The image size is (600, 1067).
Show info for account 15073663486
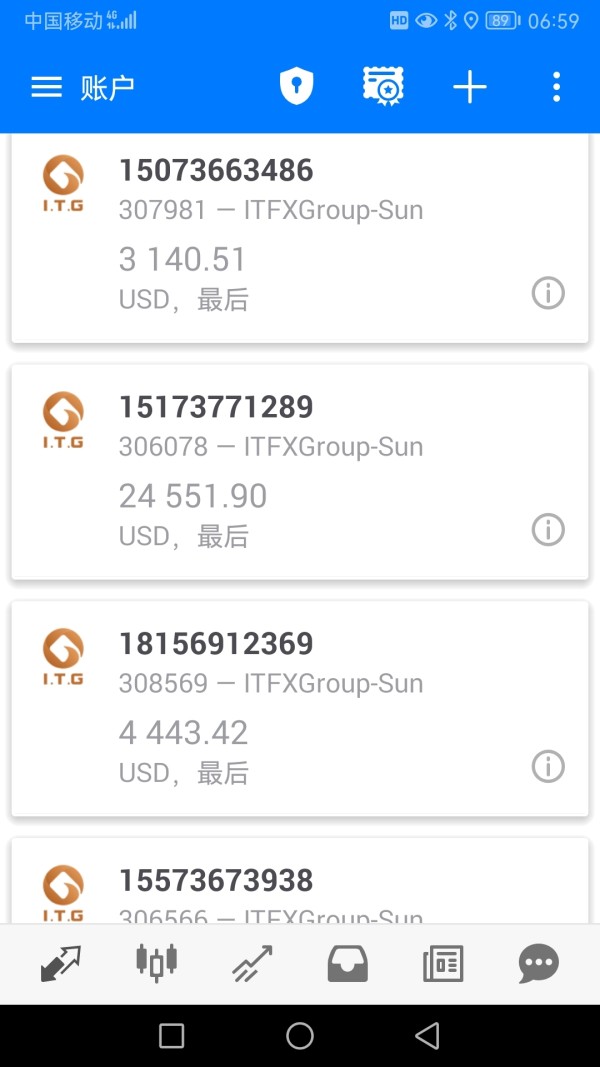tap(547, 293)
